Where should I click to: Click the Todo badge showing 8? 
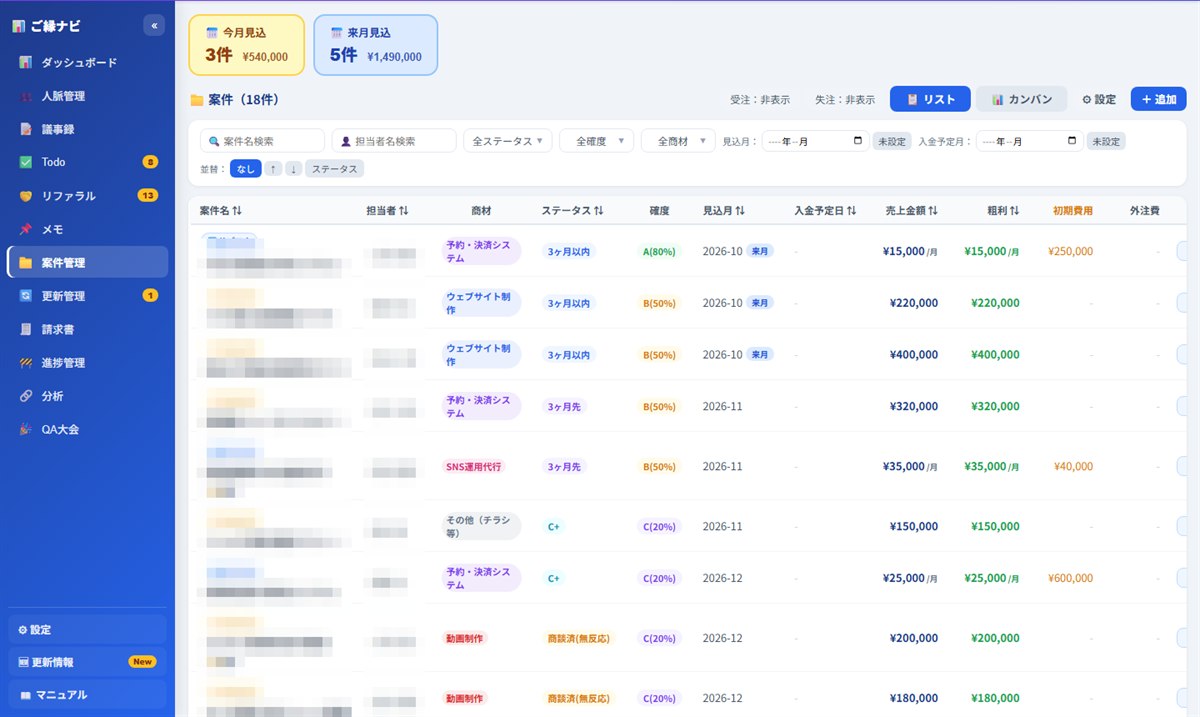[x=150, y=162]
